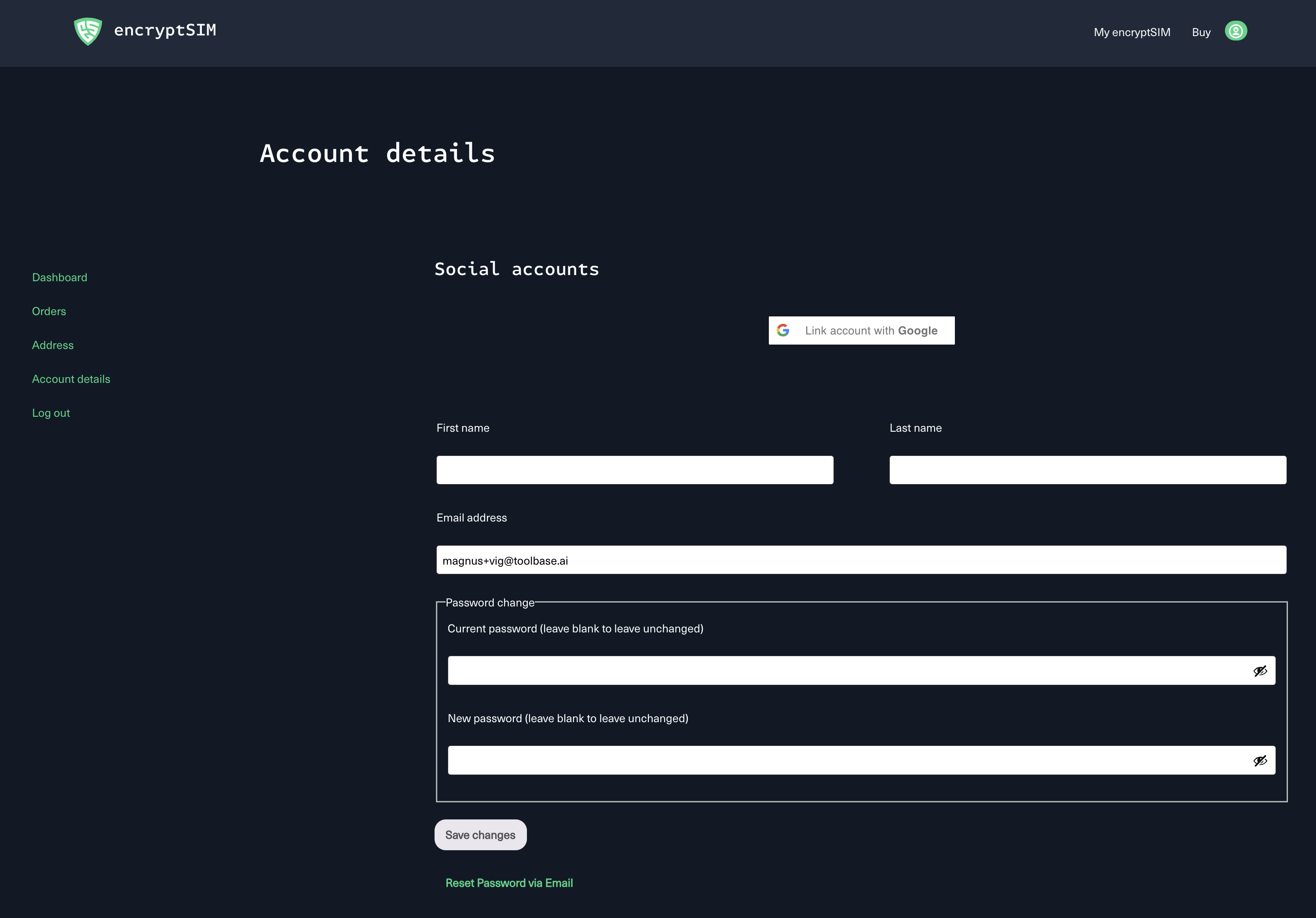This screenshot has height=918, width=1316.
Task: Focus the Last name input field
Action: (x=1087, y=470)
